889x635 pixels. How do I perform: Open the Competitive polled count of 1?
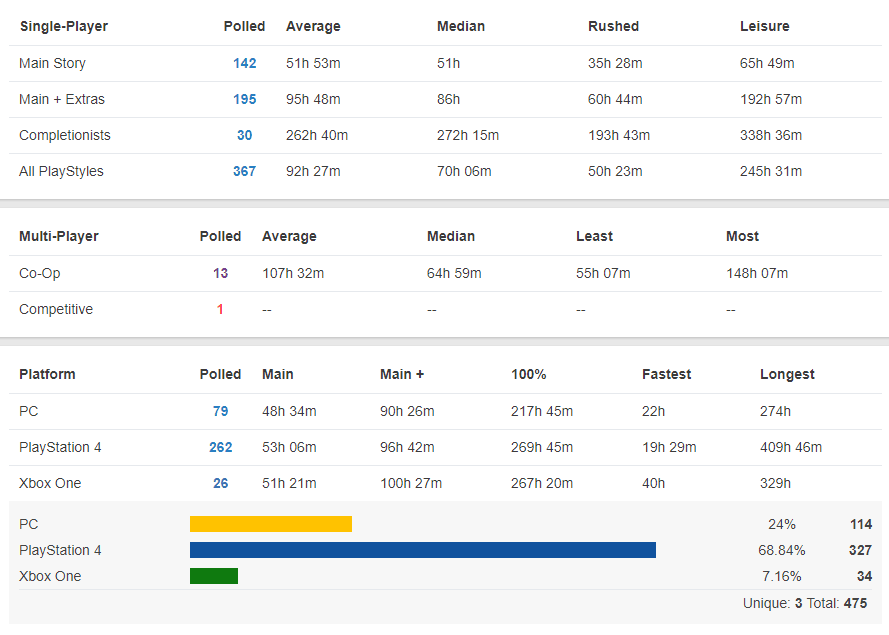220,309
